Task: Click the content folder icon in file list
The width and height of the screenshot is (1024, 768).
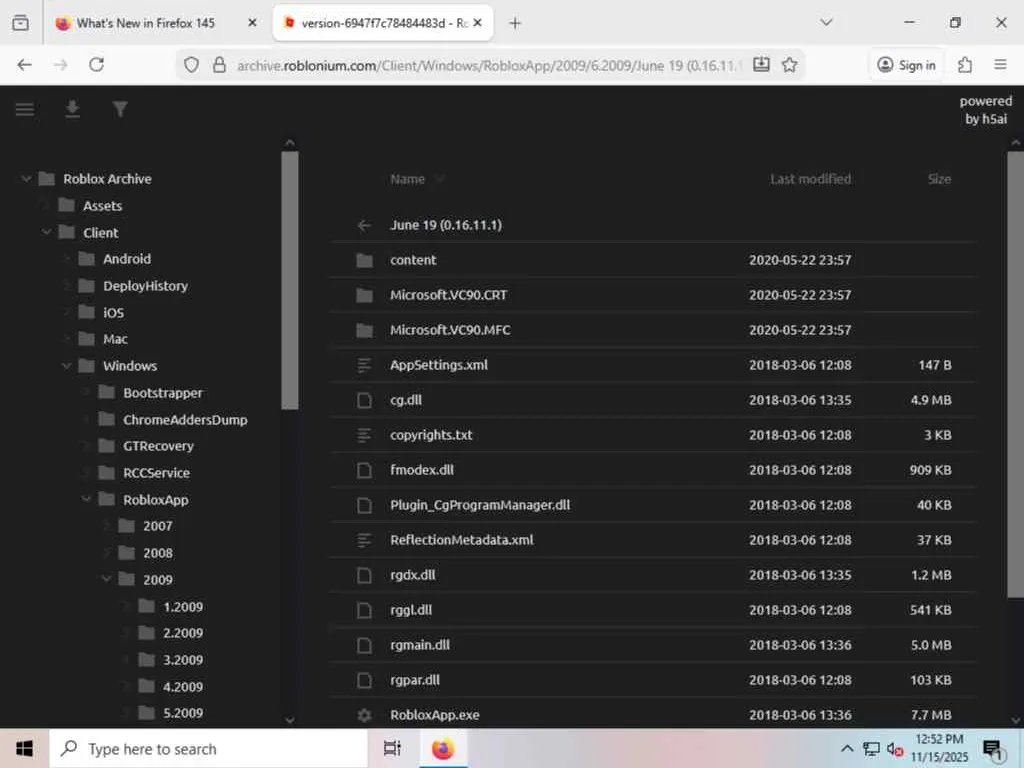Action: click(x=364, y=261)
